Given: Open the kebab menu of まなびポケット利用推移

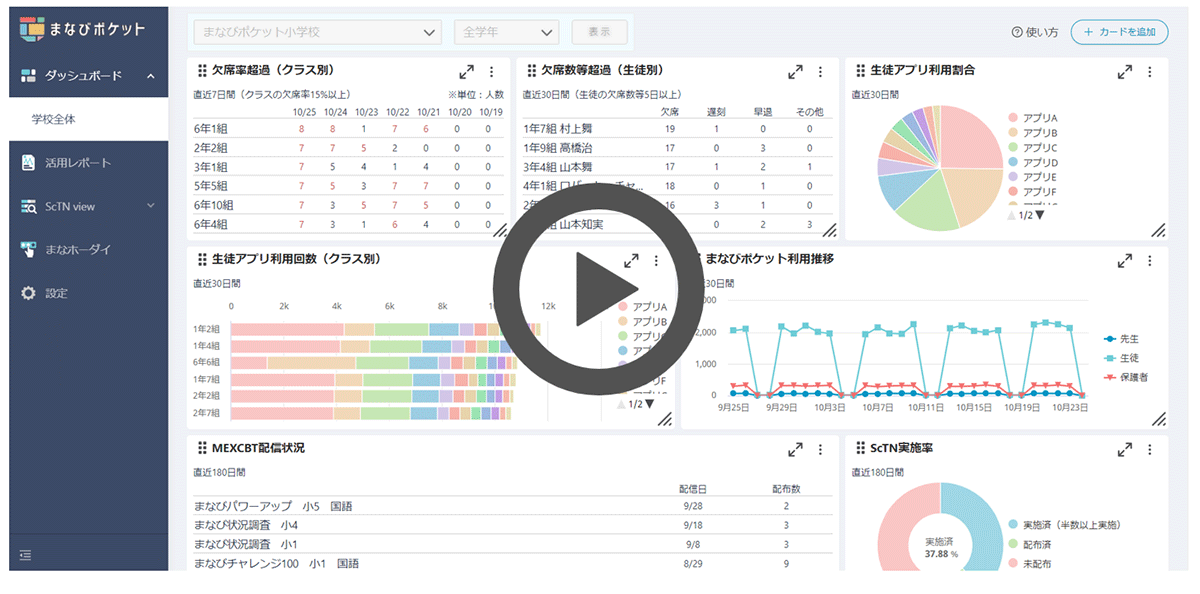Looking at the screenshot, I should 1149,260.
